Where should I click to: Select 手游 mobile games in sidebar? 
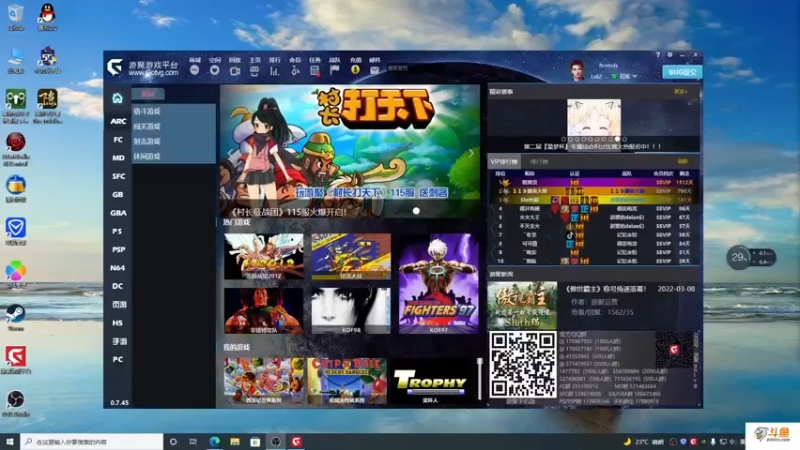119,341
